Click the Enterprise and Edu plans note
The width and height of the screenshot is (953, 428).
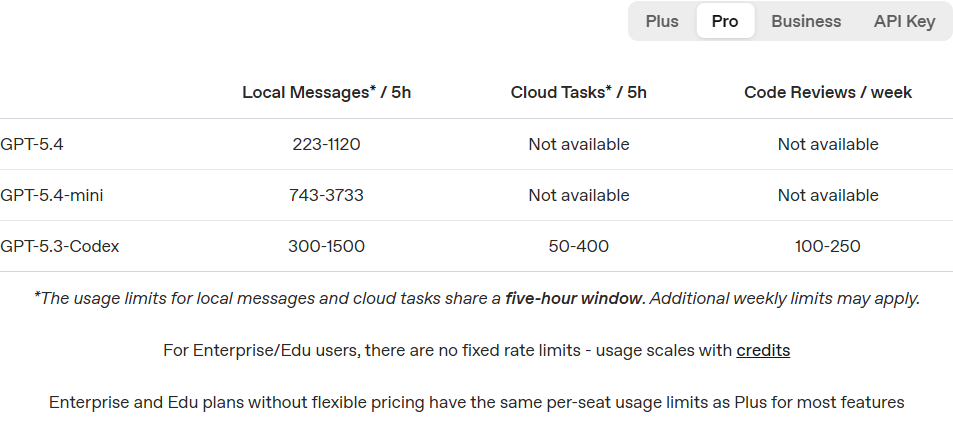point(476,402)
